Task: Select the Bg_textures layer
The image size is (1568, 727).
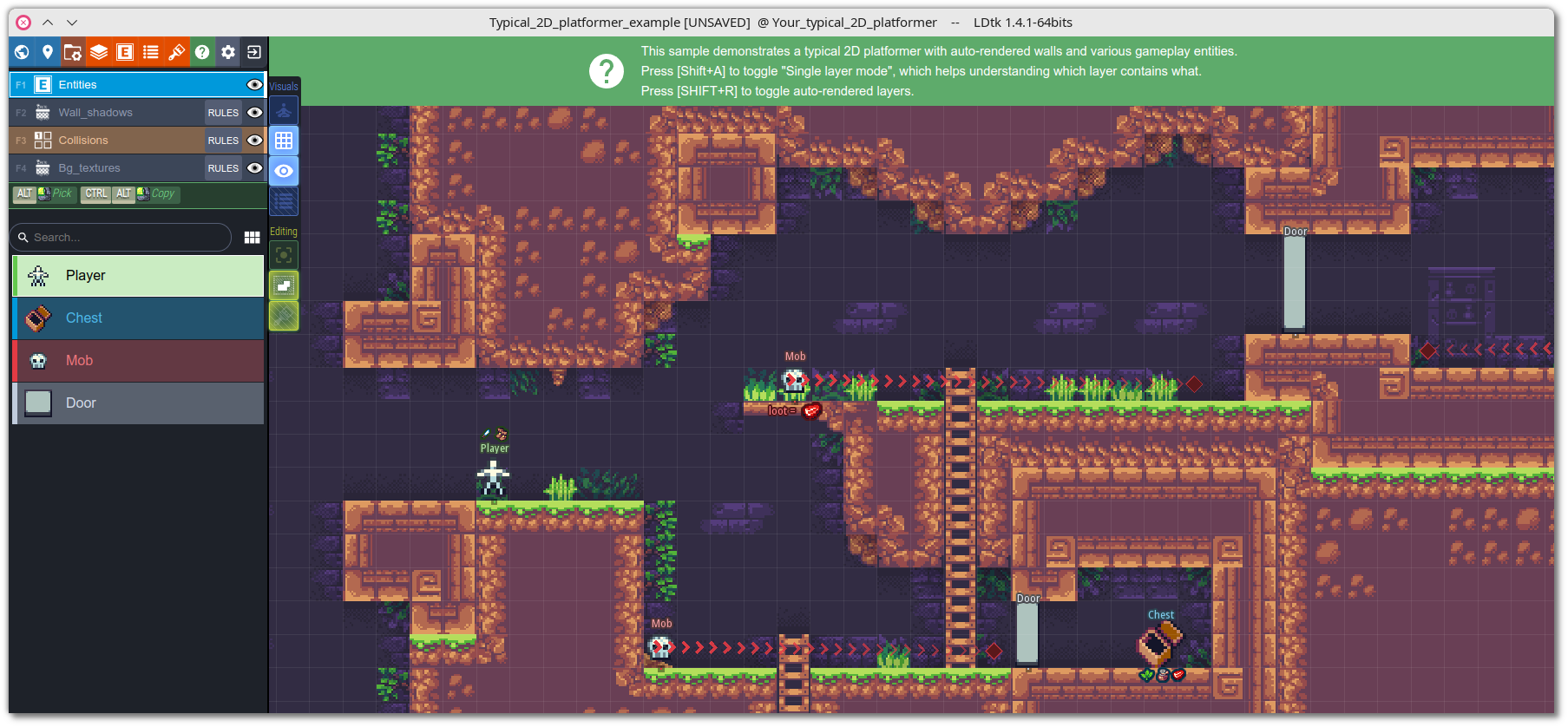Action: click(x=138, y=168)
